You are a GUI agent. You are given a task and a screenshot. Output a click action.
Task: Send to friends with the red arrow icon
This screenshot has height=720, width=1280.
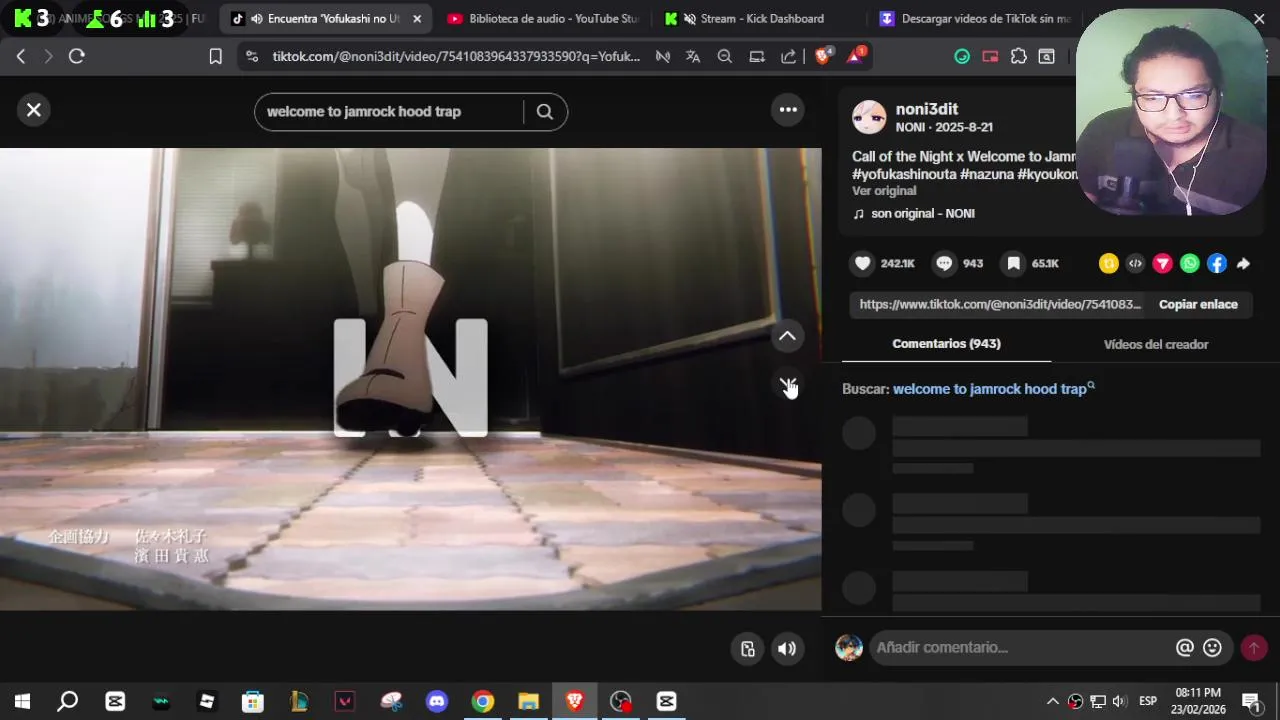1162,263
